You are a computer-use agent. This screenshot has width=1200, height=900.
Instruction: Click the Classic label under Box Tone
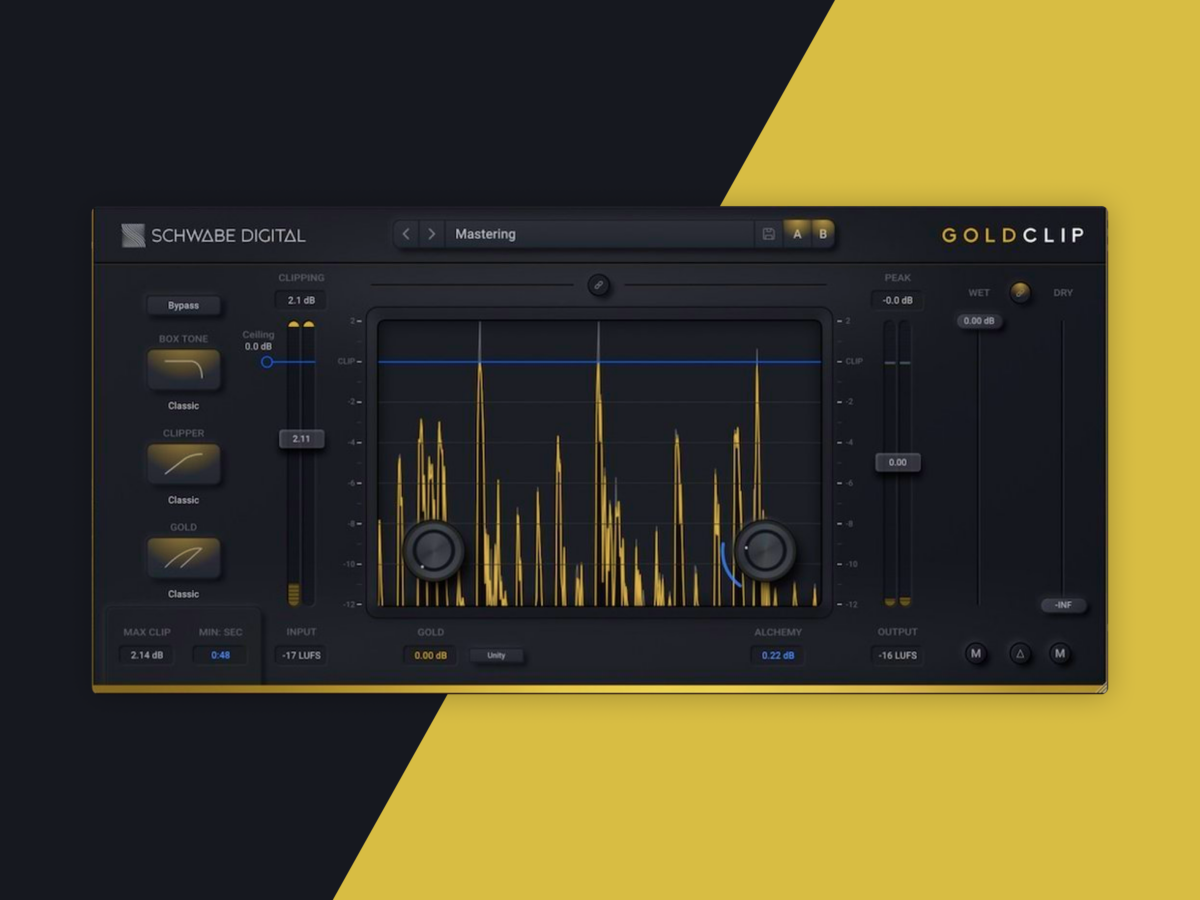tap(184, 406)
